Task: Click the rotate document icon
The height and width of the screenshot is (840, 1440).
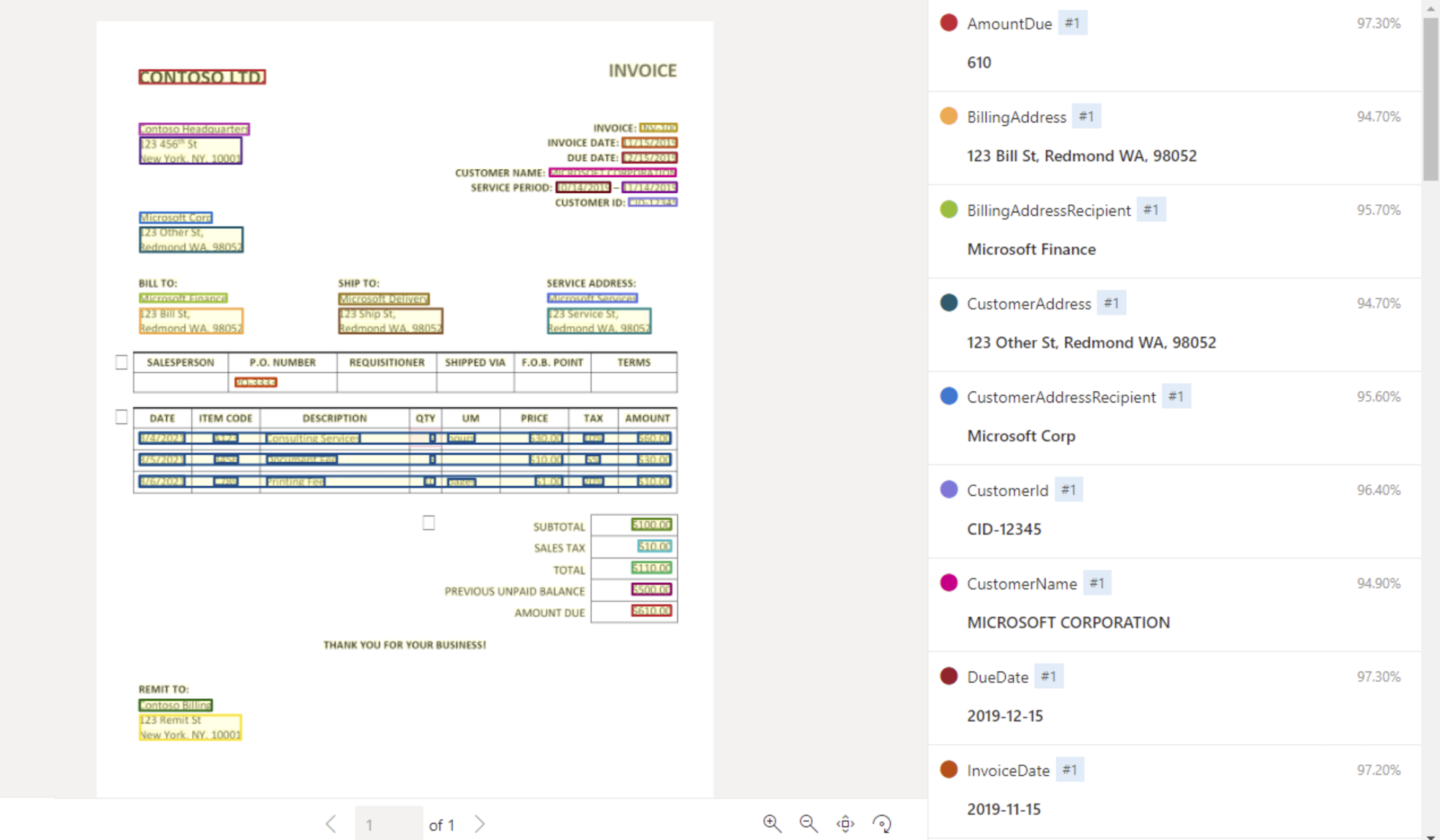Action: pos(882,823)
